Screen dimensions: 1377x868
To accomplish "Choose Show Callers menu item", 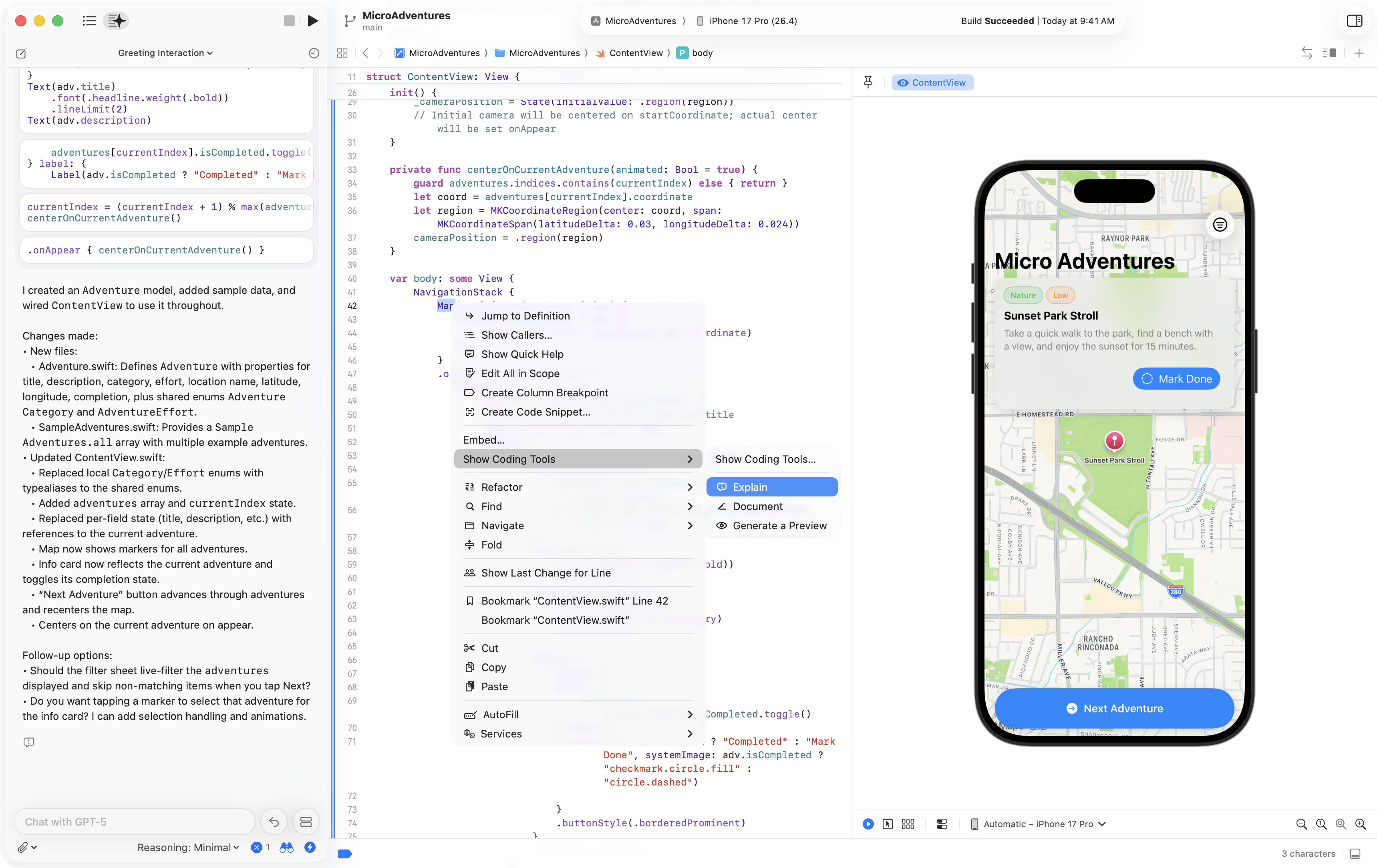I will click(578, 335).
